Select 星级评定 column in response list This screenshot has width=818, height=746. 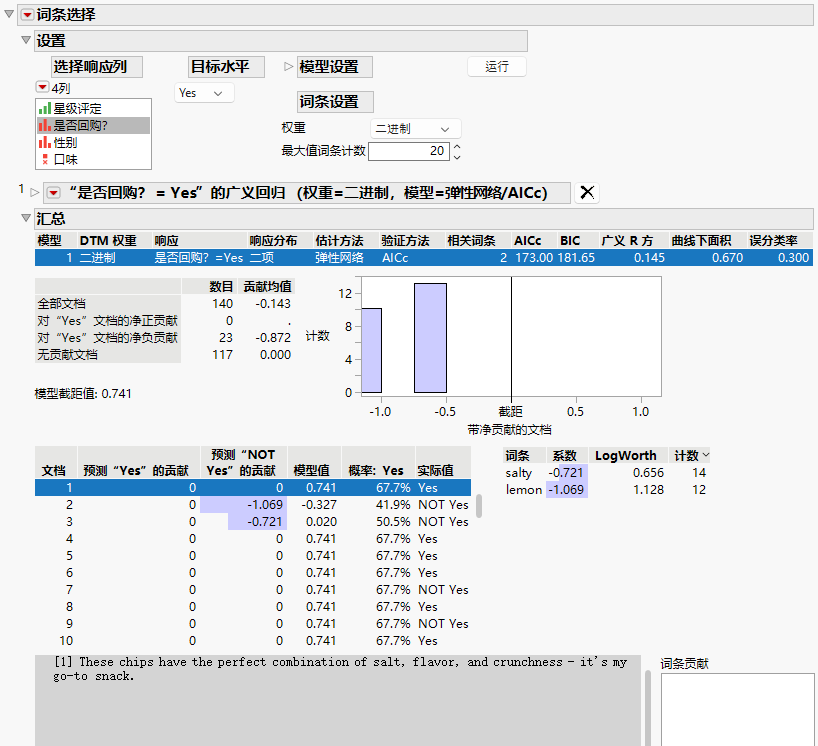click(93, 109)
